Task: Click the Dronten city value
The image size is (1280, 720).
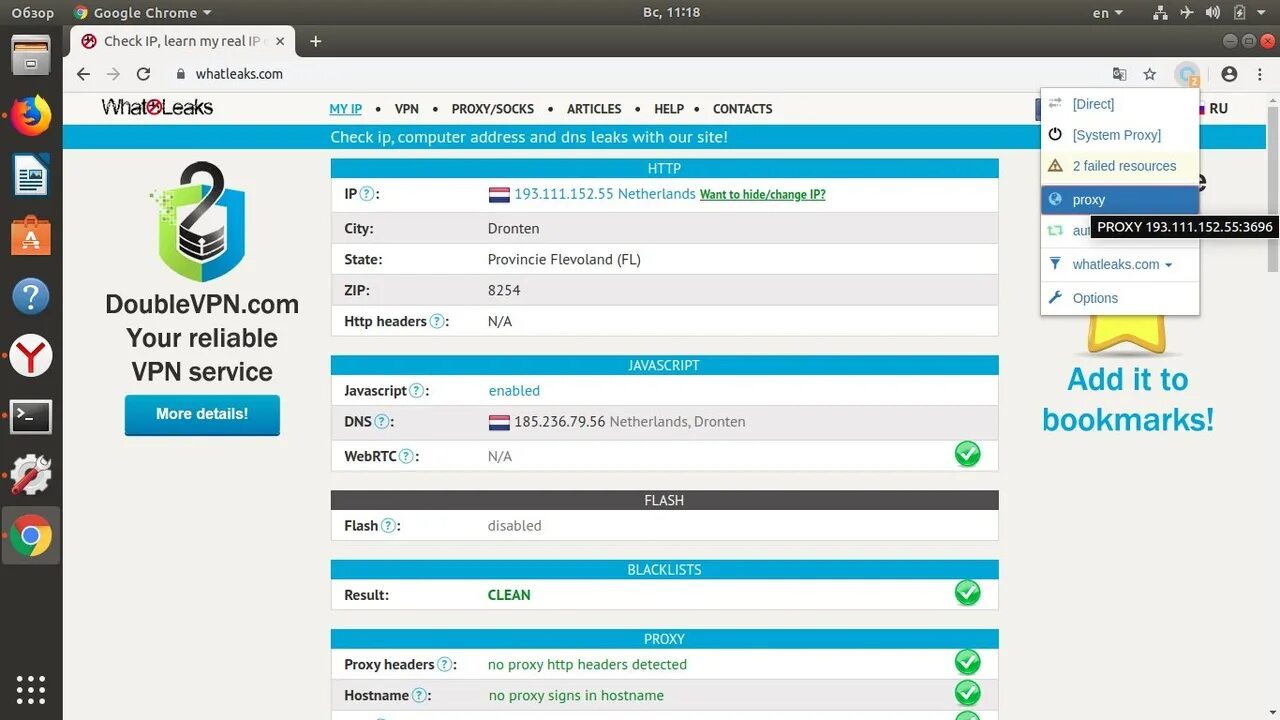Action: click(513, 229)
